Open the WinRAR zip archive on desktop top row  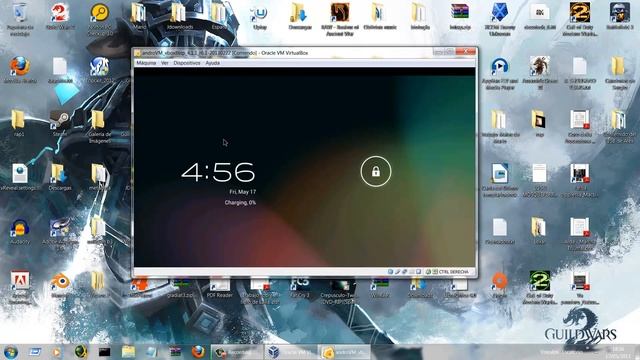[460, 17]
